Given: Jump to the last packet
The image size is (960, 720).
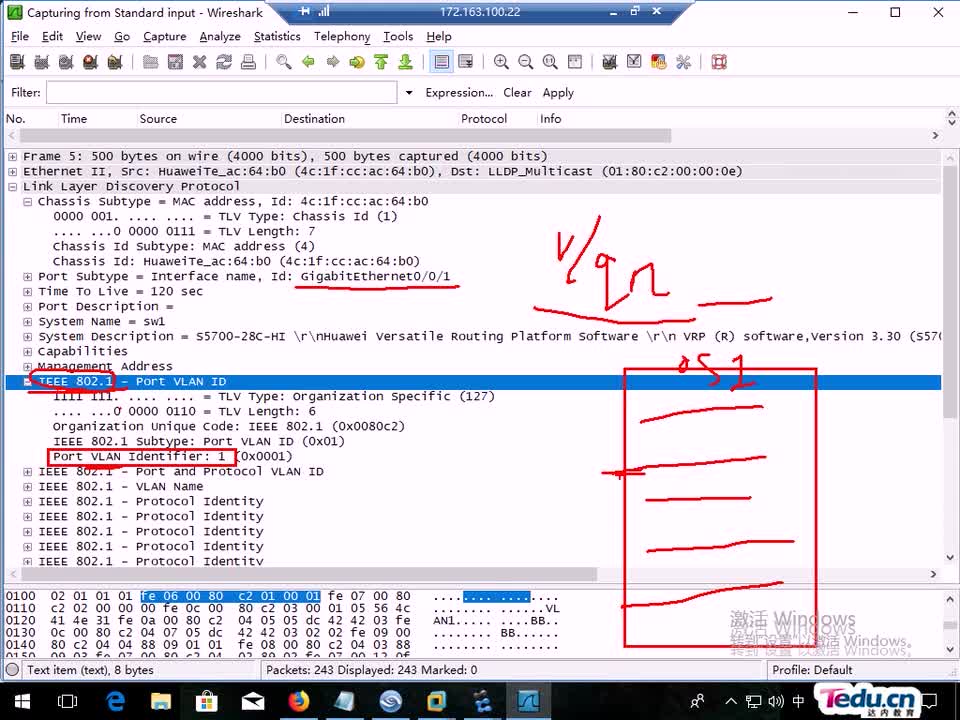Looking at the screenshot, I should pos(406,62).
